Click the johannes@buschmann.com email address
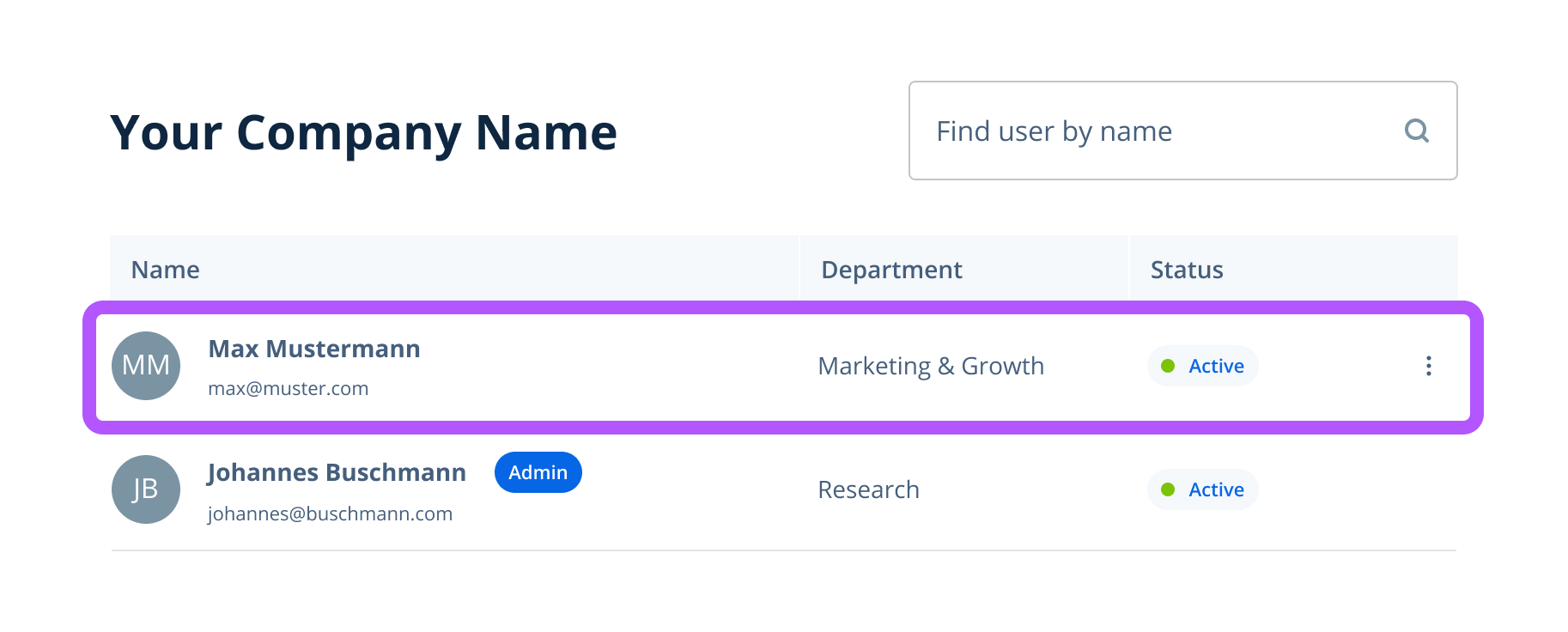Image resolution: width=1568 pixels, height=632 pixels. coord(330,513)
